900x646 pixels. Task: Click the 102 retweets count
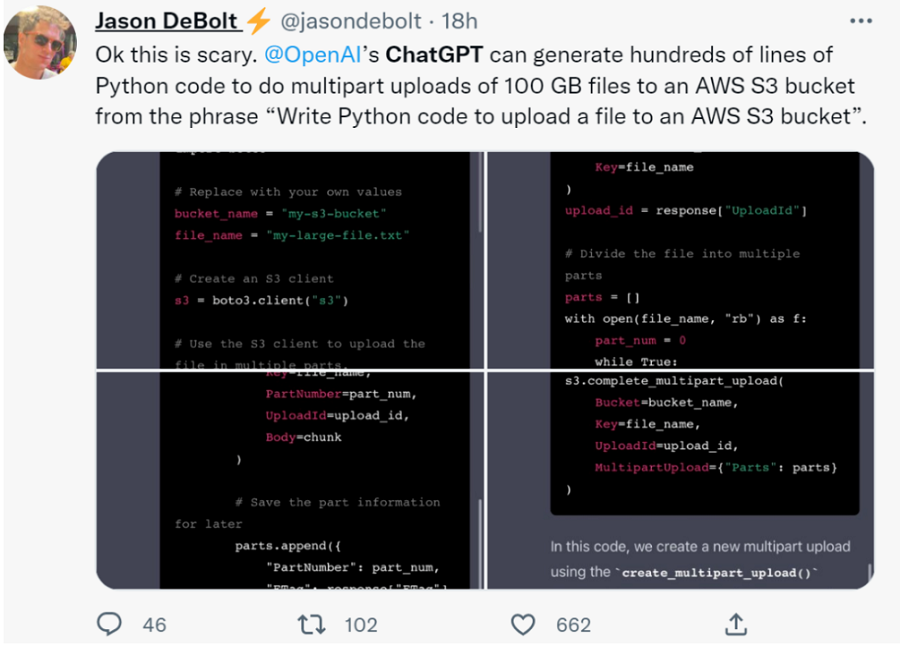(360, 625)
